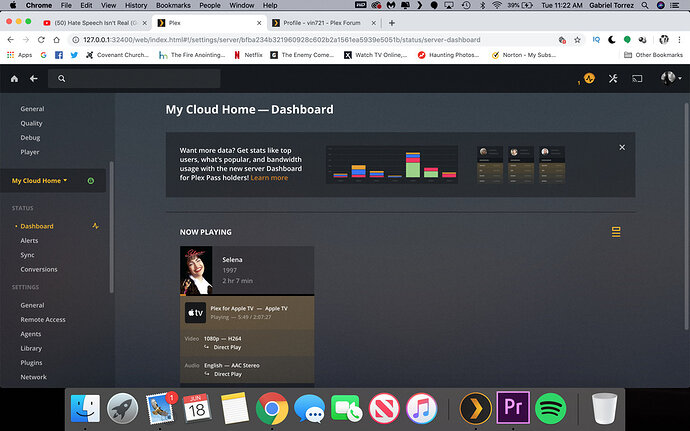Open Plex settings wrench icon

pyautogui.click(x=613, y=78)
